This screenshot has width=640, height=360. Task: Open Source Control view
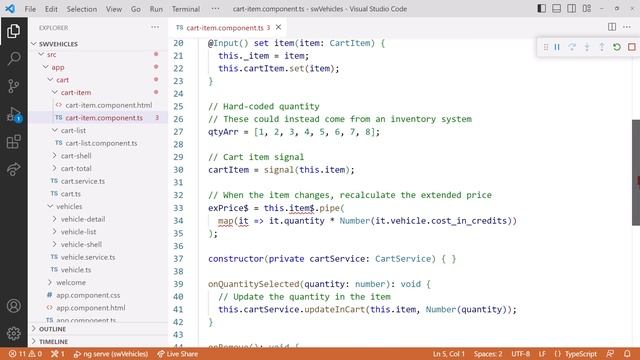pos(13,86)
